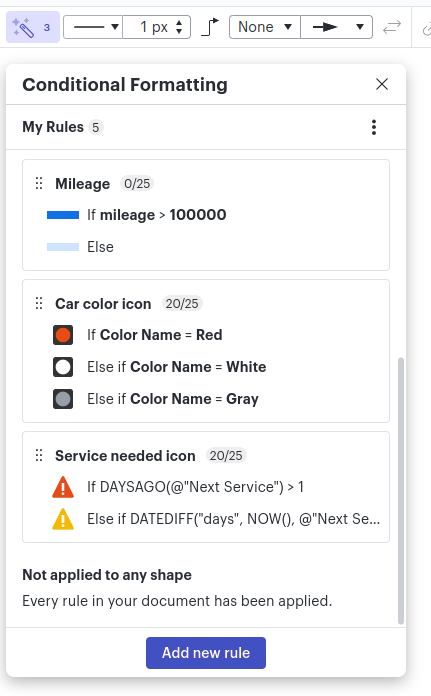Click the Add new rule button
This screenshot has height=696, width=431.
[x=206, y=652]
